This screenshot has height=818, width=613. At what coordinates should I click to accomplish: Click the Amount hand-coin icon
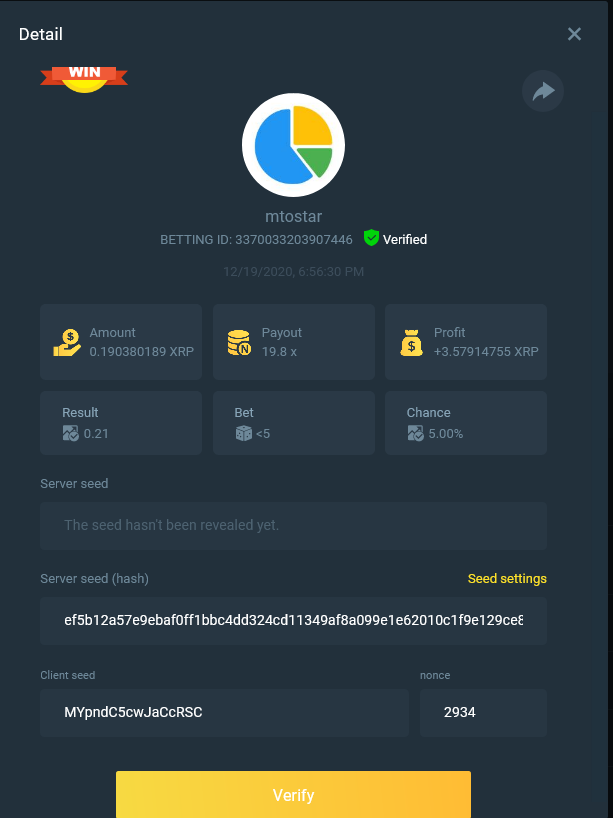[x=67, y=343]
